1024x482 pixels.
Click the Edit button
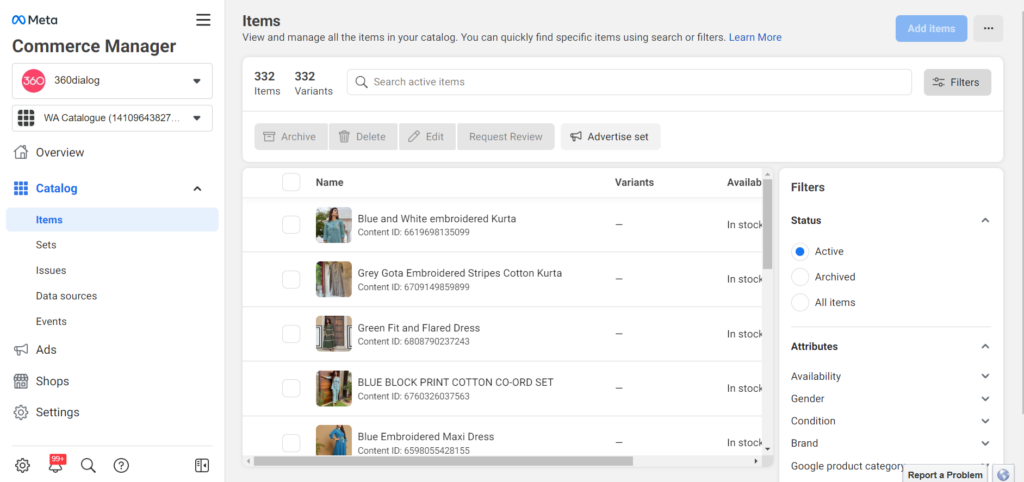tap(427, 137)
